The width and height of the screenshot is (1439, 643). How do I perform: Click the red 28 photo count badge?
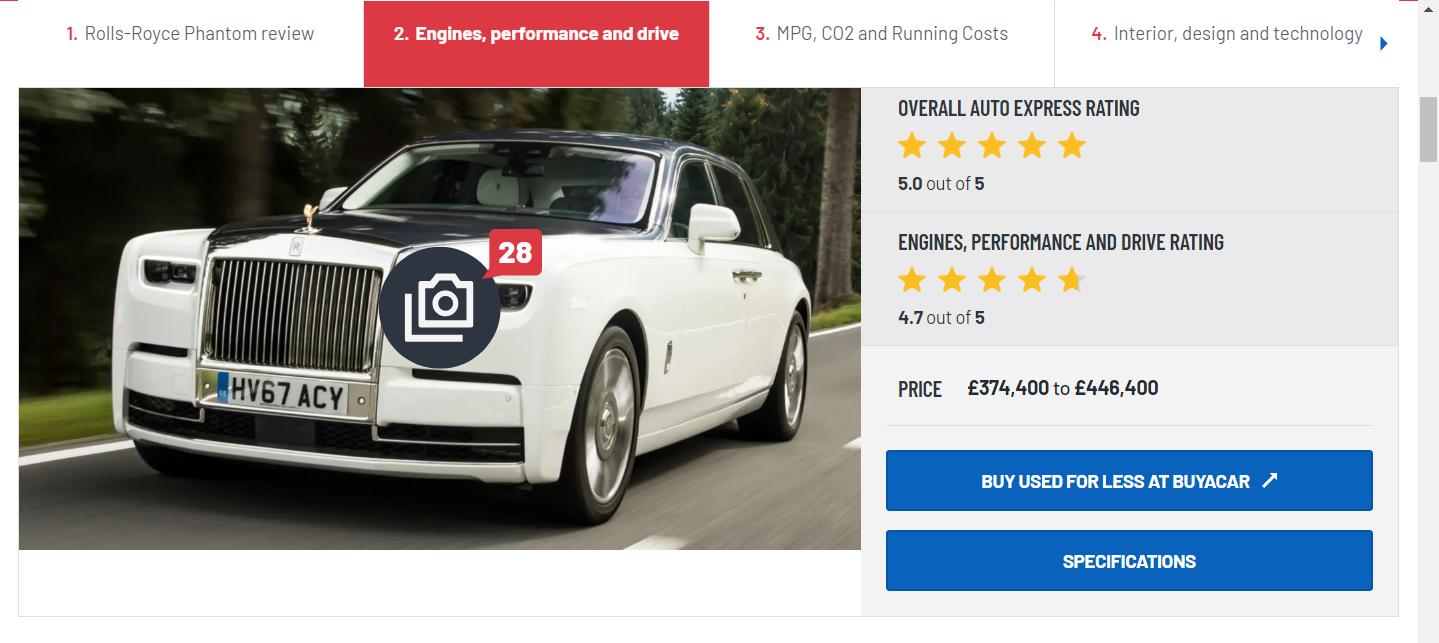point(514,252)
